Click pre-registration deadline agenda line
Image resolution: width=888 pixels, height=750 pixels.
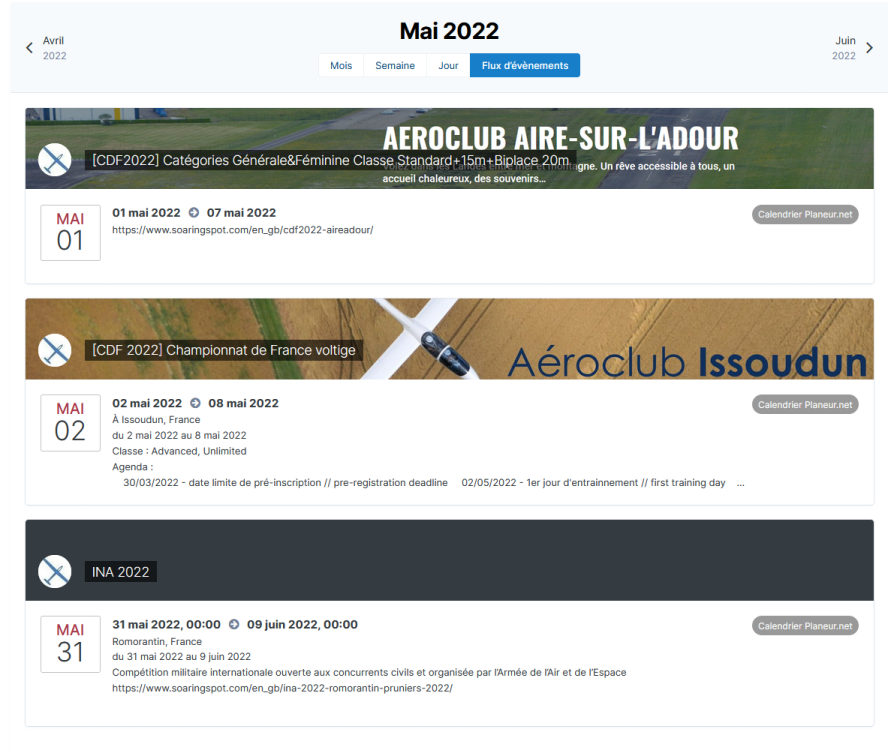[285, 483]
